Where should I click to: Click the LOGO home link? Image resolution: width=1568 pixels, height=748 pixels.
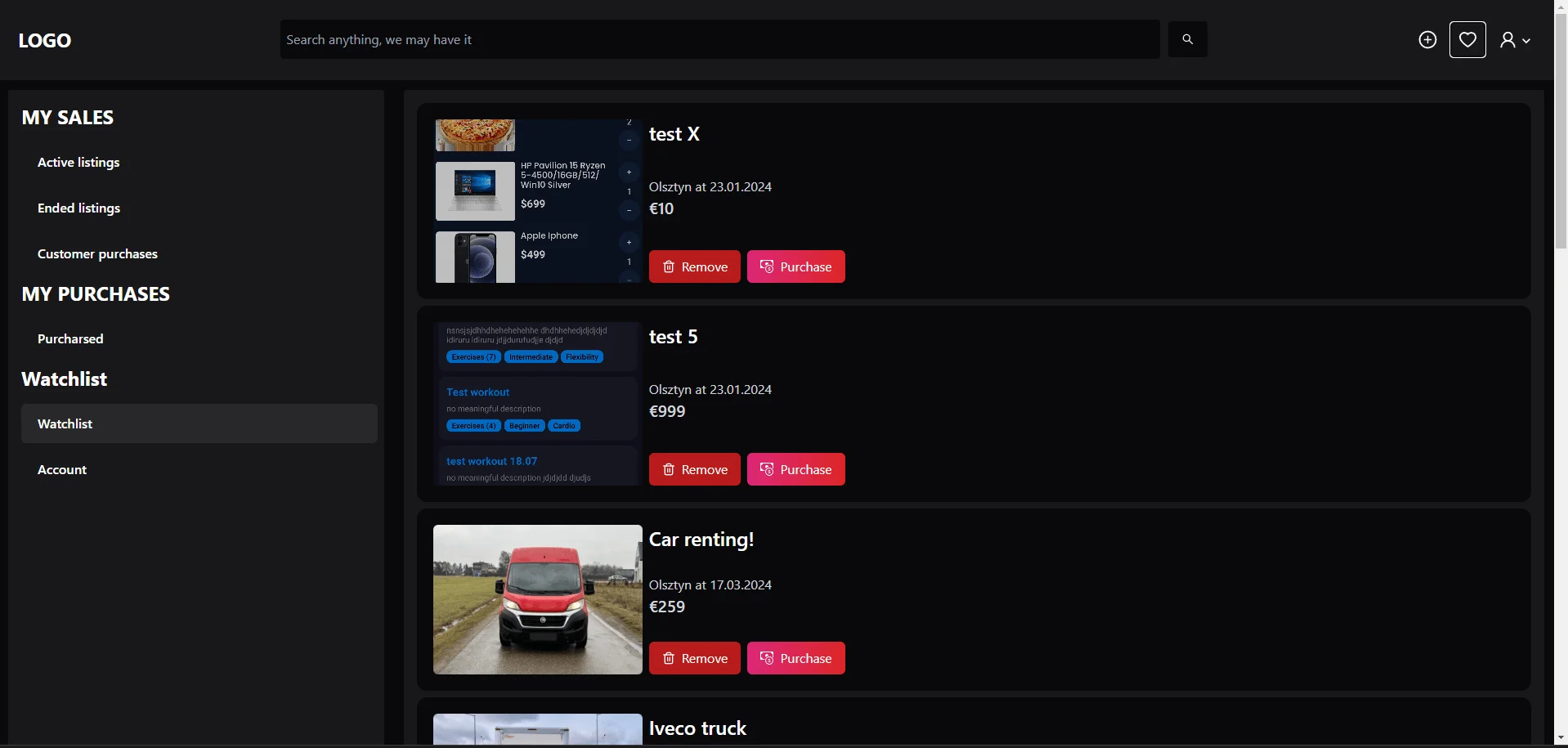point(45,40)
